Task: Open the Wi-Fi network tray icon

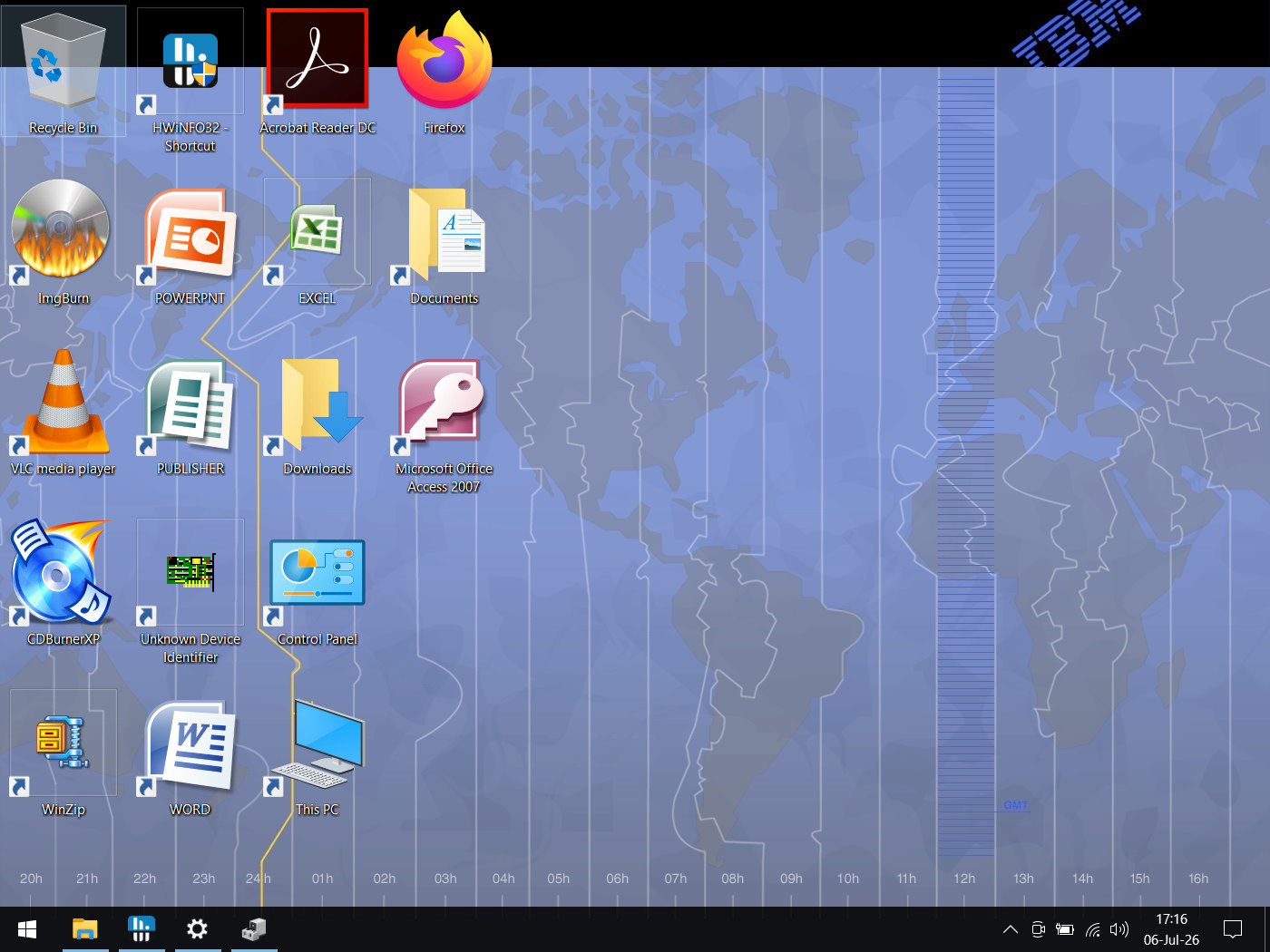Action: pyautogui.click(x=1093, y=929)
